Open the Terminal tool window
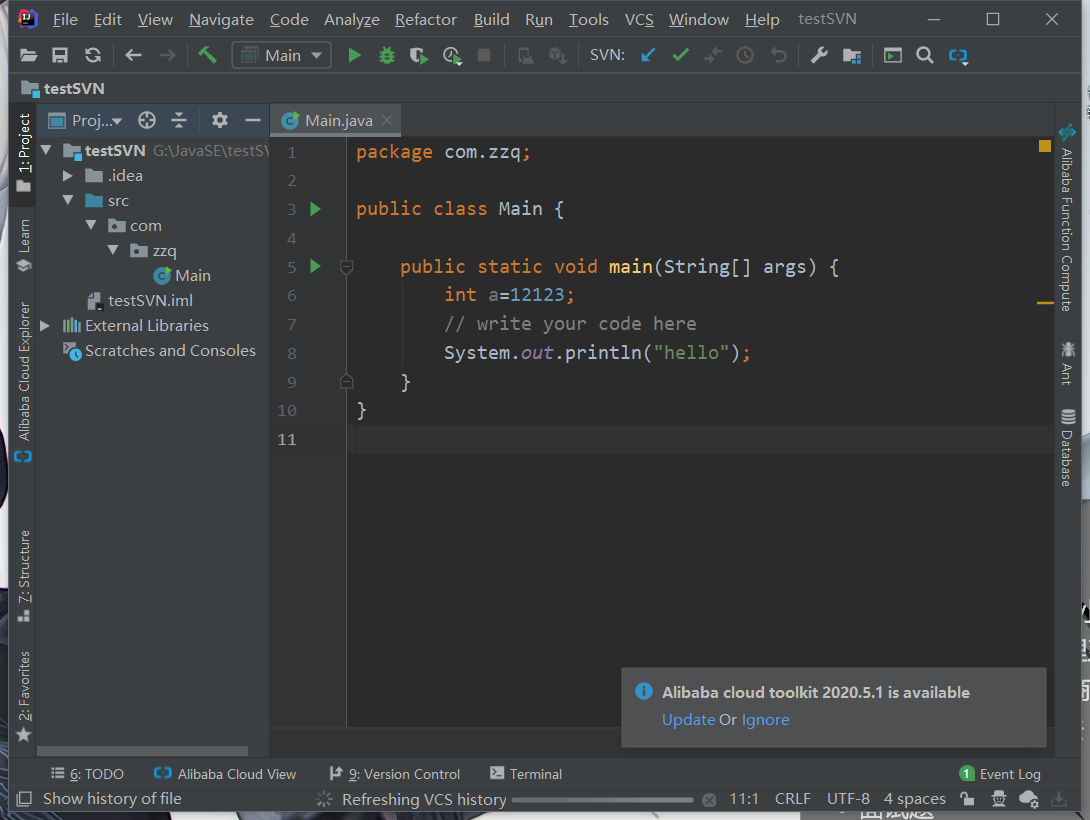 coord(526,773)
